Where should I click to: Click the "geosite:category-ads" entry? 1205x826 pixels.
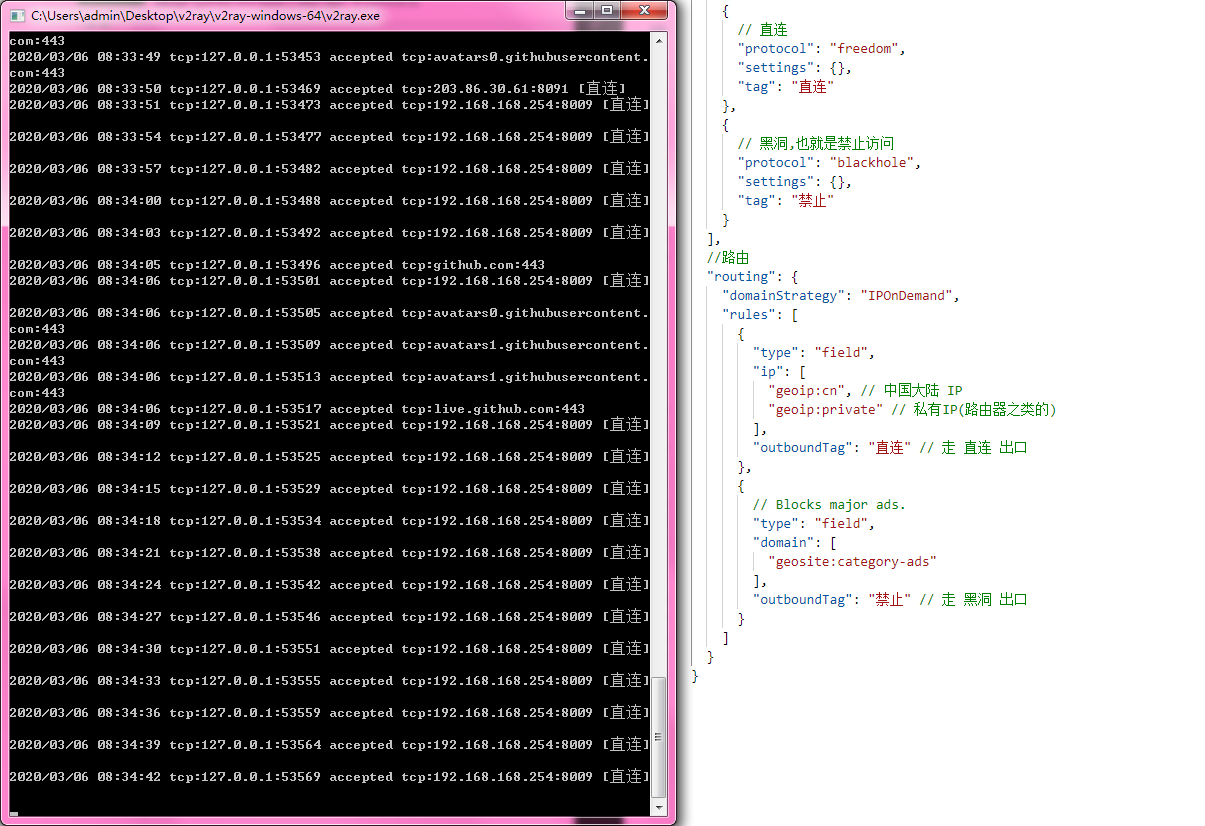(852, 561)
